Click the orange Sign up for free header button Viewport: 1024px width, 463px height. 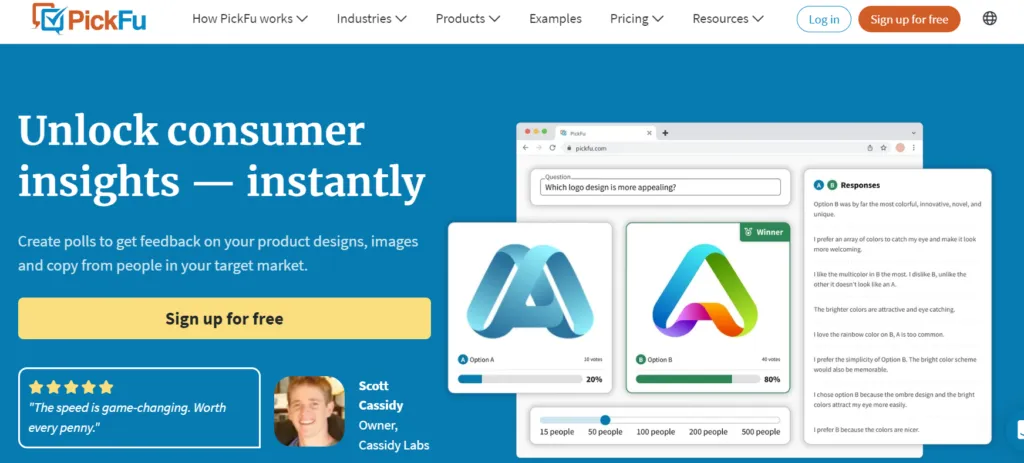coord(909,19)
